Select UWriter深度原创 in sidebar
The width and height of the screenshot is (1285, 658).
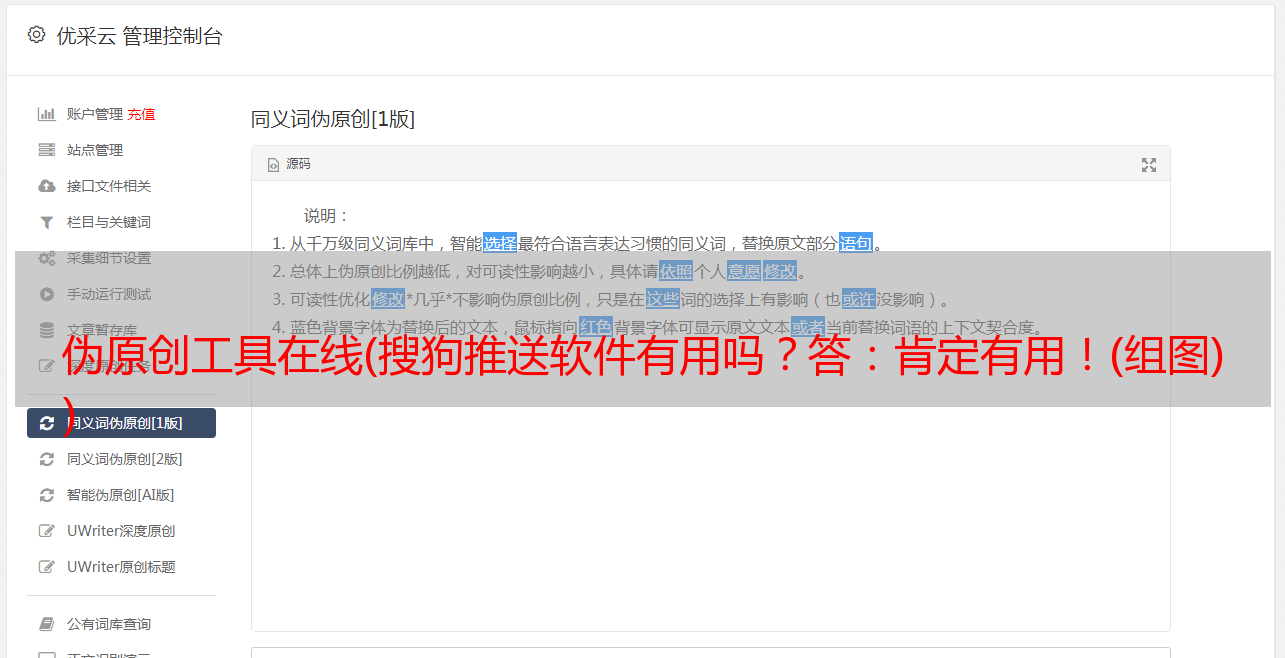point(121,531)
